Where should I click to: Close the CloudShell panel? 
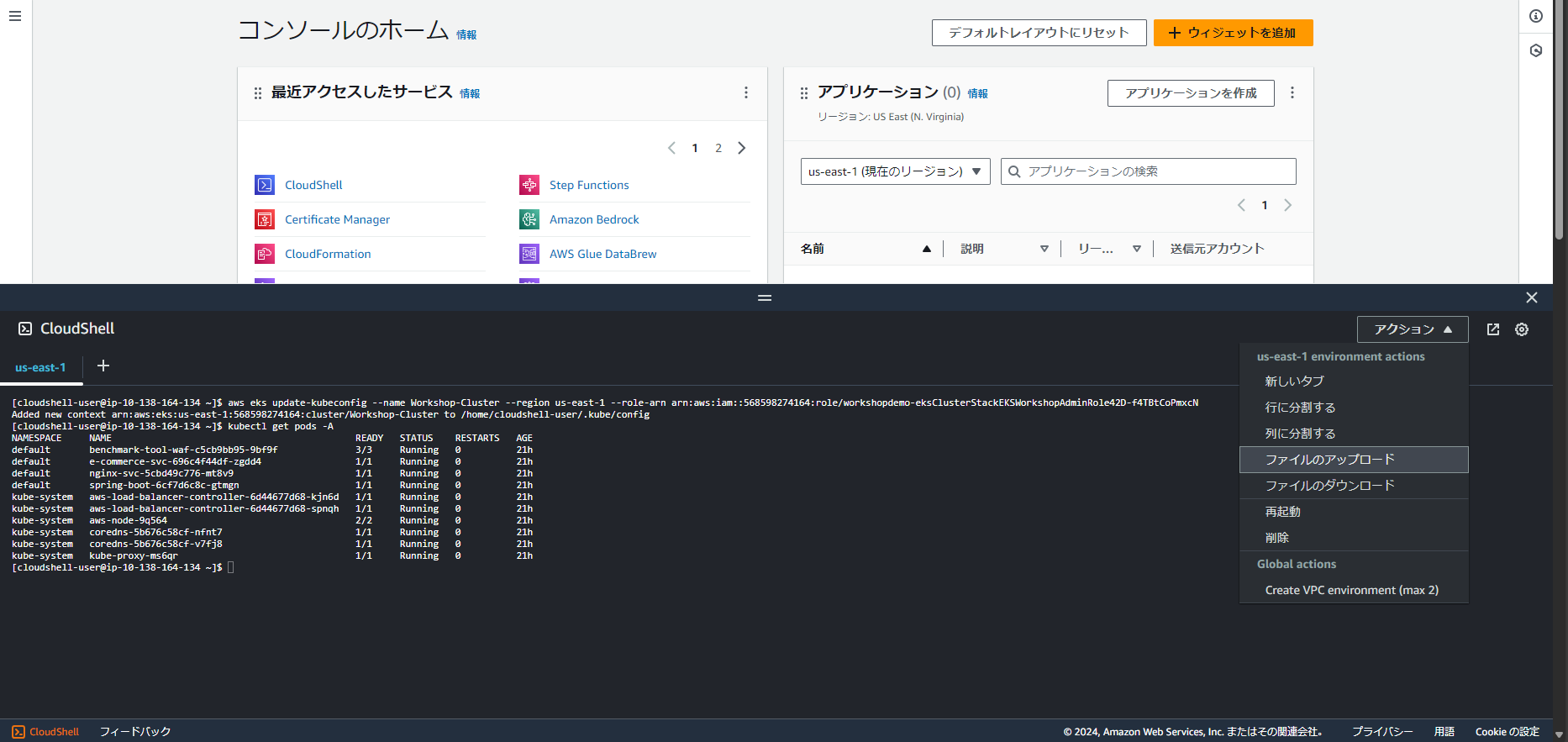pyautogui.click(x=1532, y=297)
